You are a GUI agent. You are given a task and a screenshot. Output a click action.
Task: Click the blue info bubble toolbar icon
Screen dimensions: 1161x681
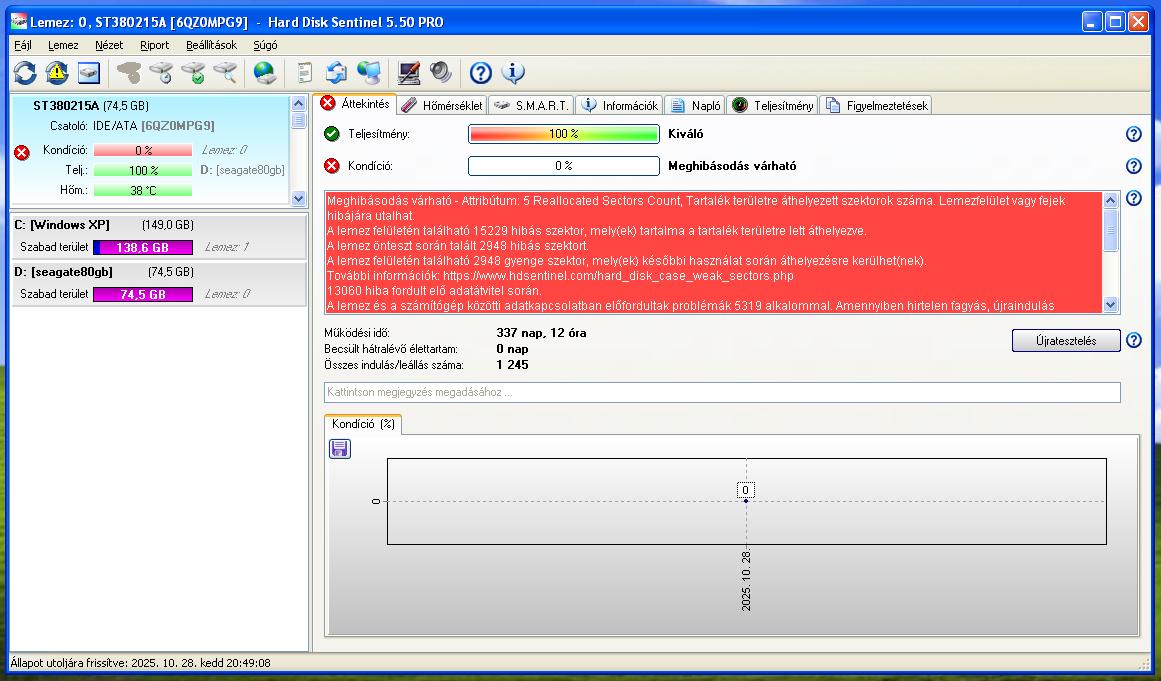click(513, 72)
